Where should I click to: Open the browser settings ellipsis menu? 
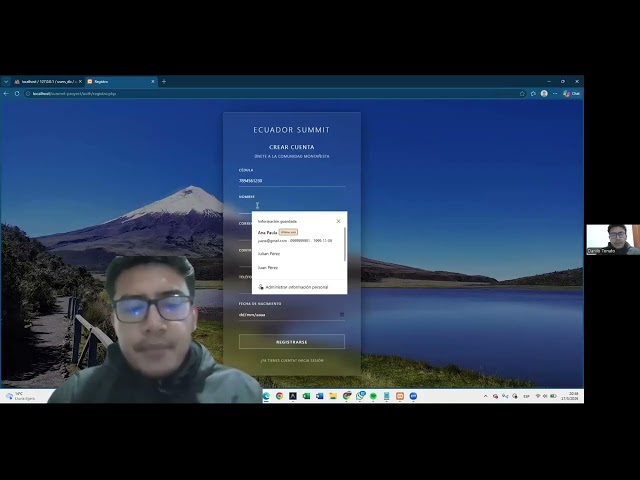[555, 93]
